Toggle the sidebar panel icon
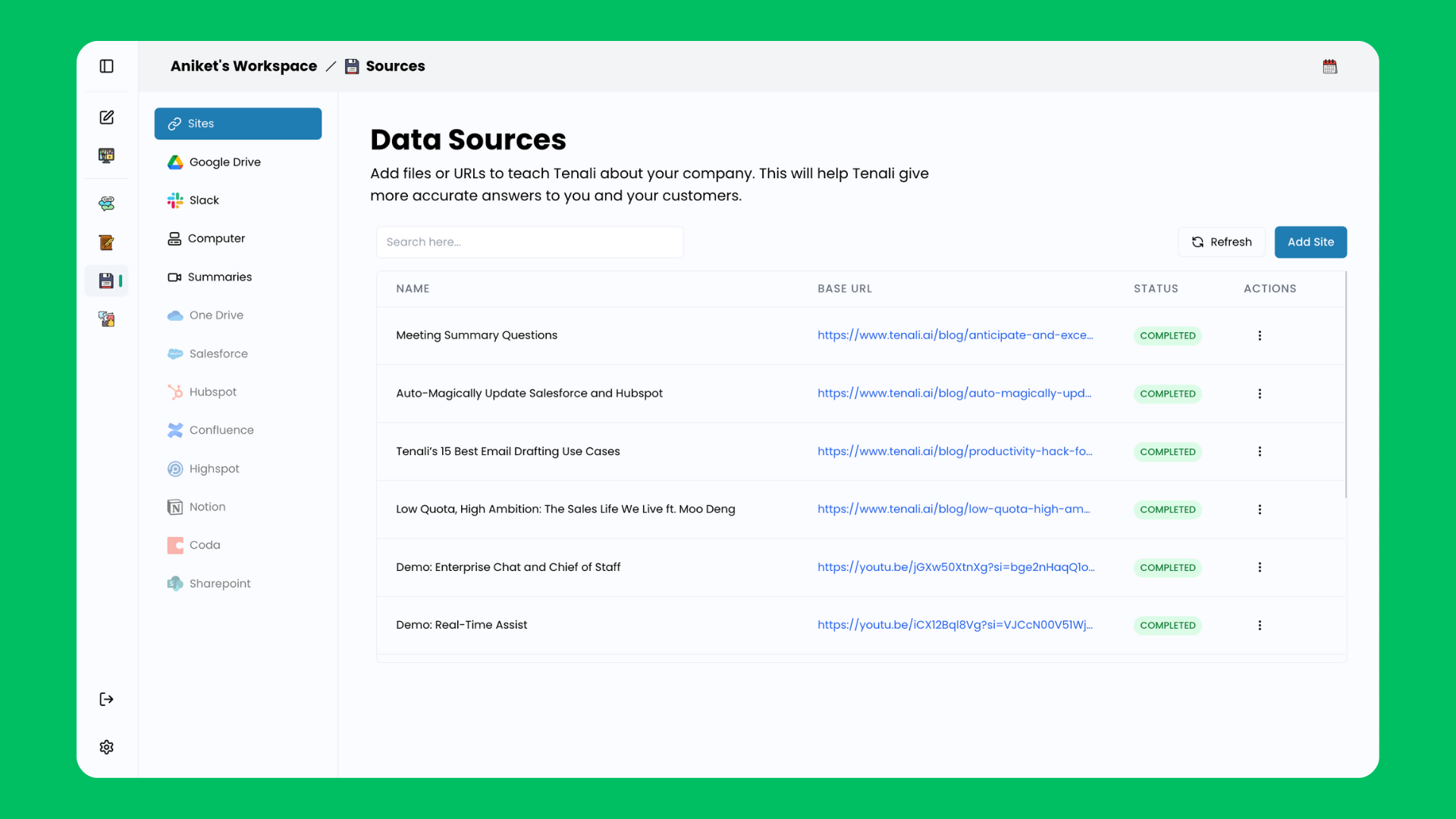Viewport: 1456px width, 819px height. click(x=106, y=66)
